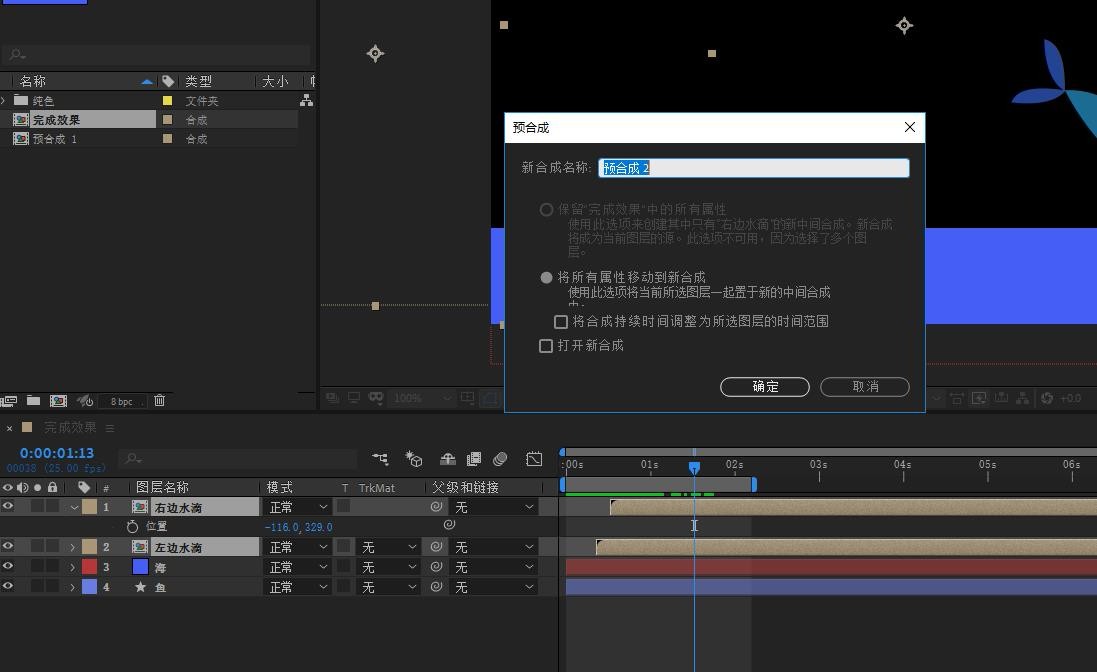The height and width of the screenshot is (672, 1097).
Task: Click pick whip icon for 鱼 layer
Action: (437, 587)
